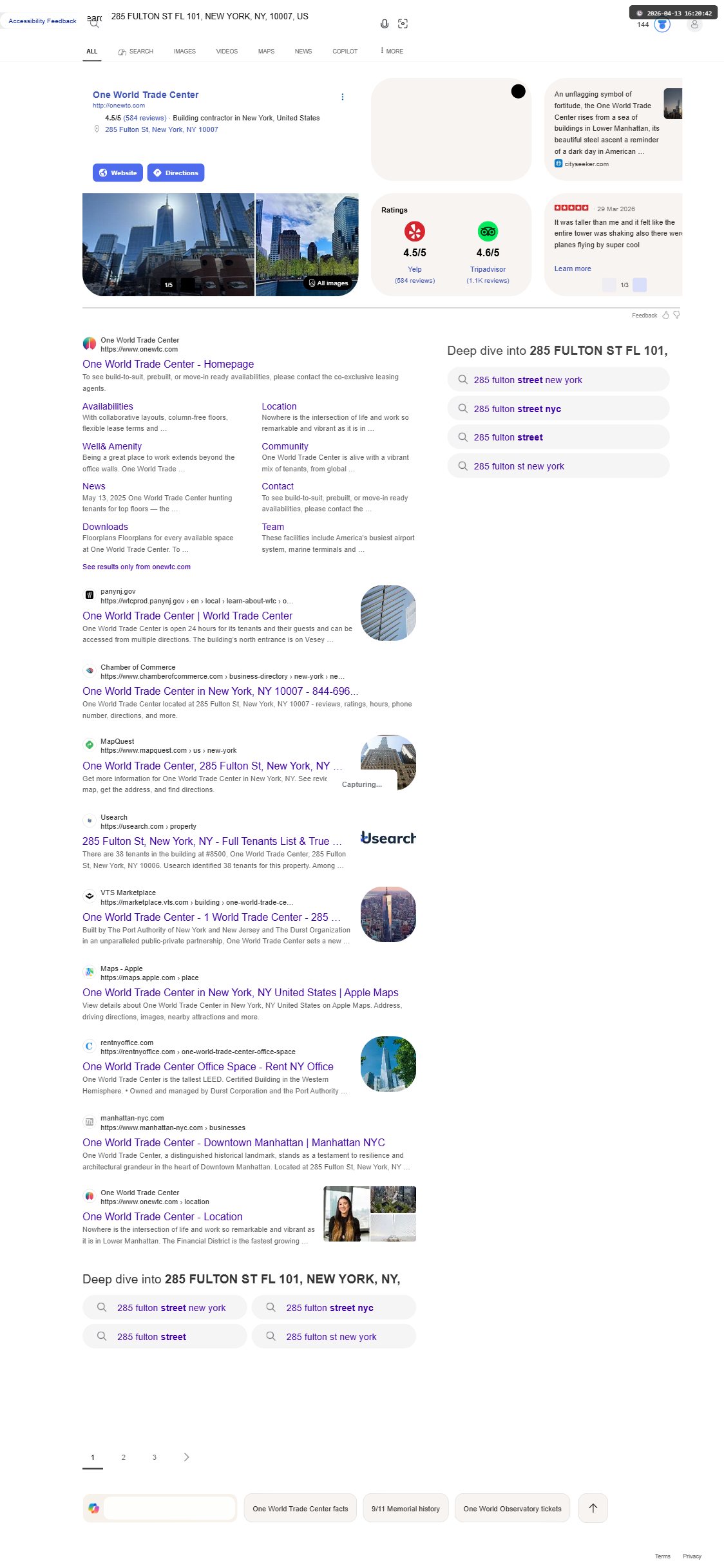Click the microphone voice search icon
The image size is (724, 1568).
tap(385, 24)
